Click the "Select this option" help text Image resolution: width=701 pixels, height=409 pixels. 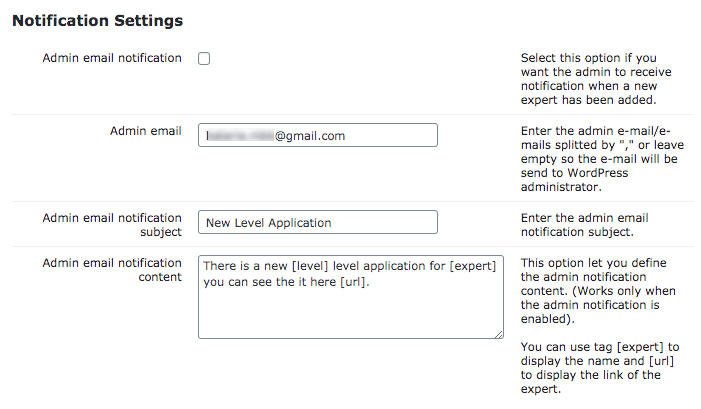[x=588, y=80]
